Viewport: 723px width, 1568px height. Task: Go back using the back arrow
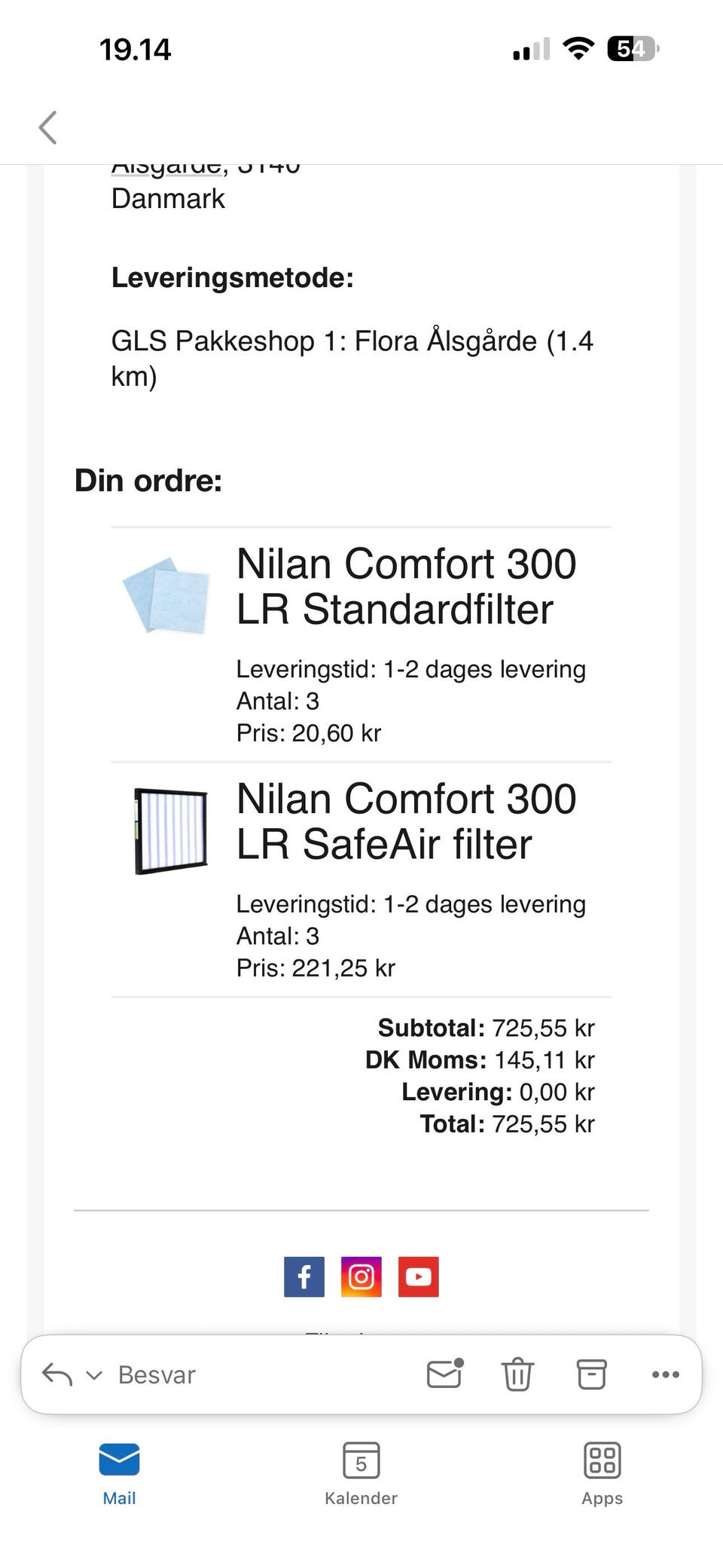(48, 127)
